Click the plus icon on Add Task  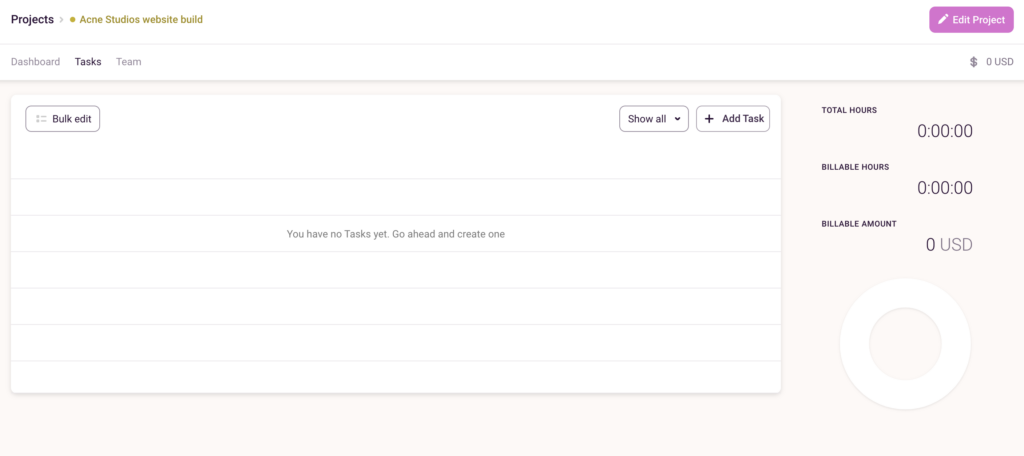[709, 119]
